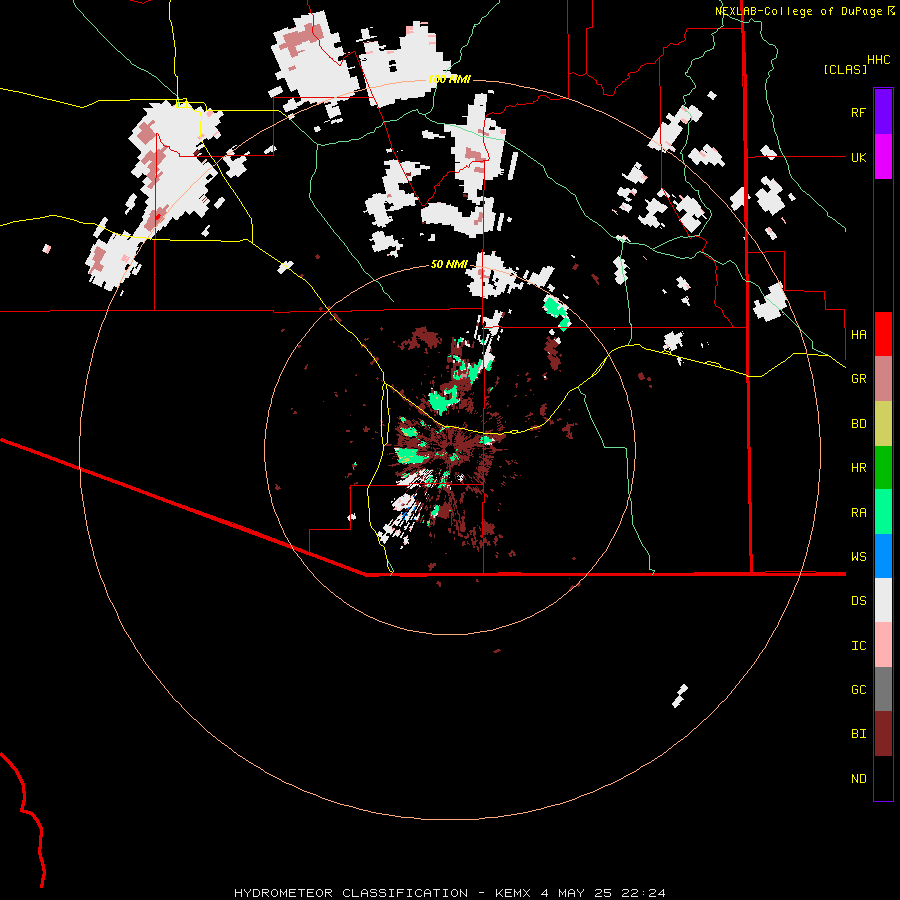900x900 pixels.
Task: Click the RA mint-green legend swatch
Action: tap(883, 512)
